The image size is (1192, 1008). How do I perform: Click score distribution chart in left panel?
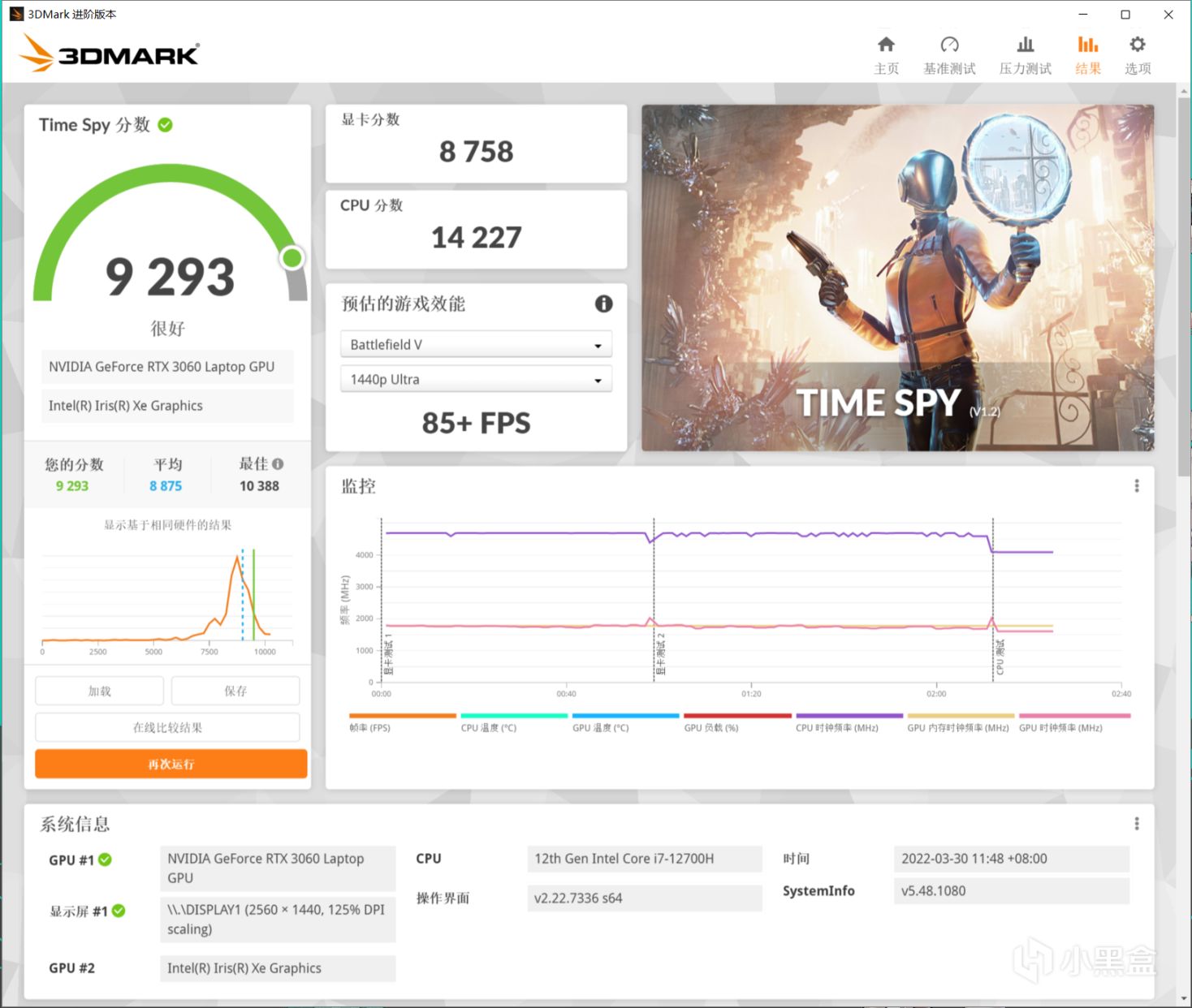pyautogui.click(x=167, y=601)
